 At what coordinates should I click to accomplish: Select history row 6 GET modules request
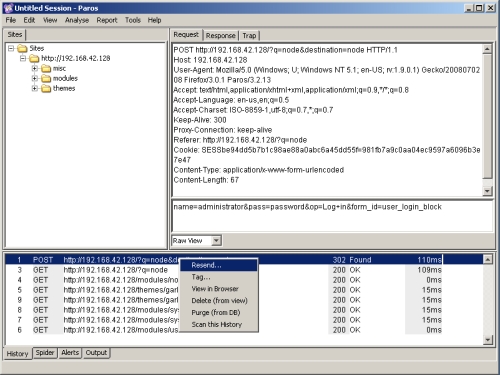pyautogui.click(x=224, y=330)
